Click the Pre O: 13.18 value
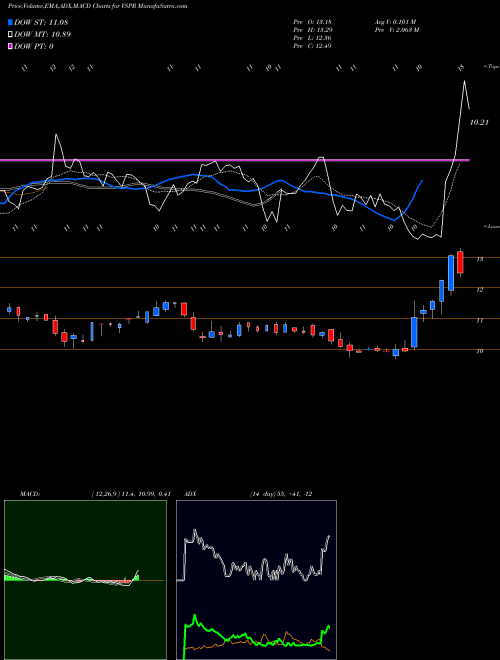This screenshot has height=660, width=500. click(x=312, y=21)
